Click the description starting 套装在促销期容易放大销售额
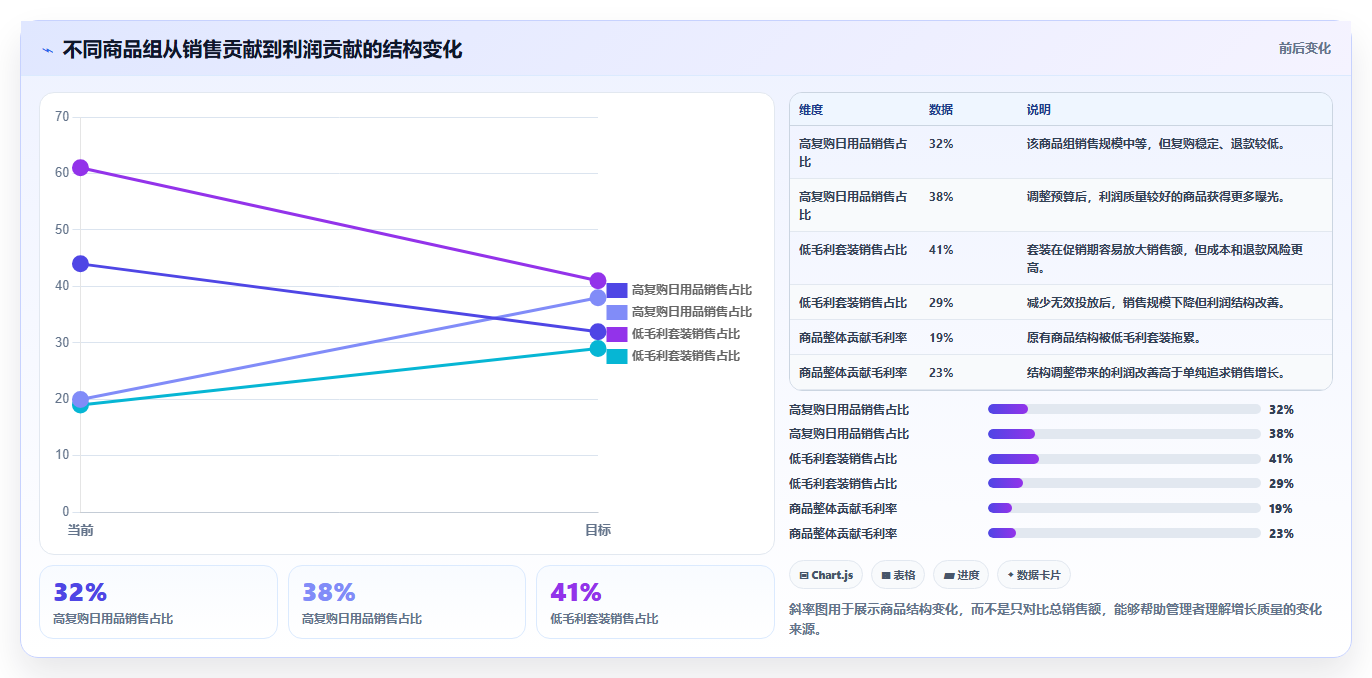The image size is (1372, 678). [x=1165, y=258]
